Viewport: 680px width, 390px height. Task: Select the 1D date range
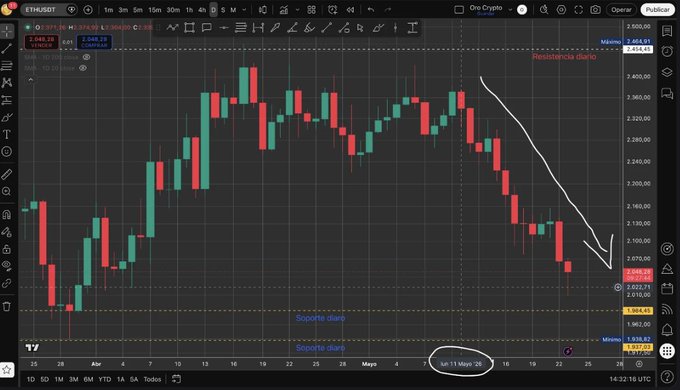[x=31, y=379]
